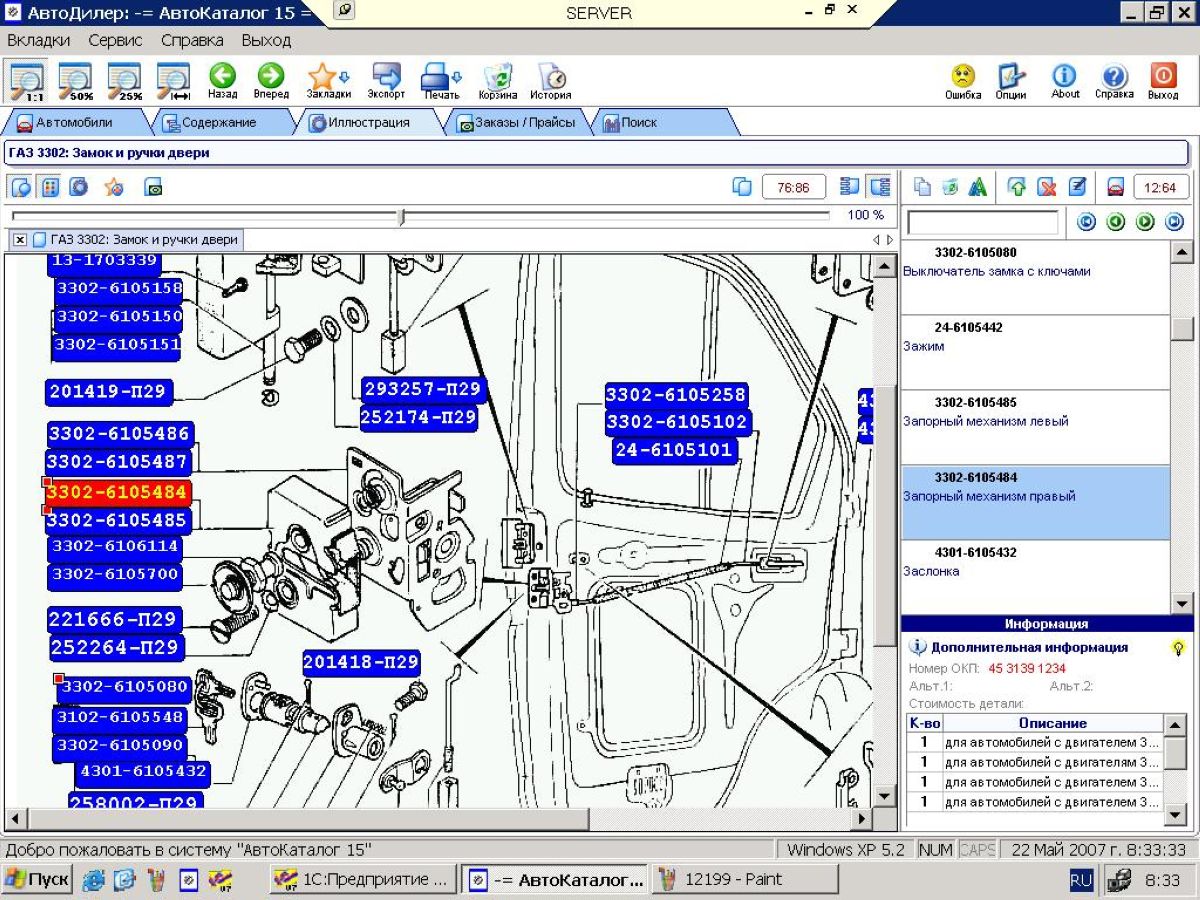
Task: Click the blue gear illustration icon
Action: (x=79, y=187)
